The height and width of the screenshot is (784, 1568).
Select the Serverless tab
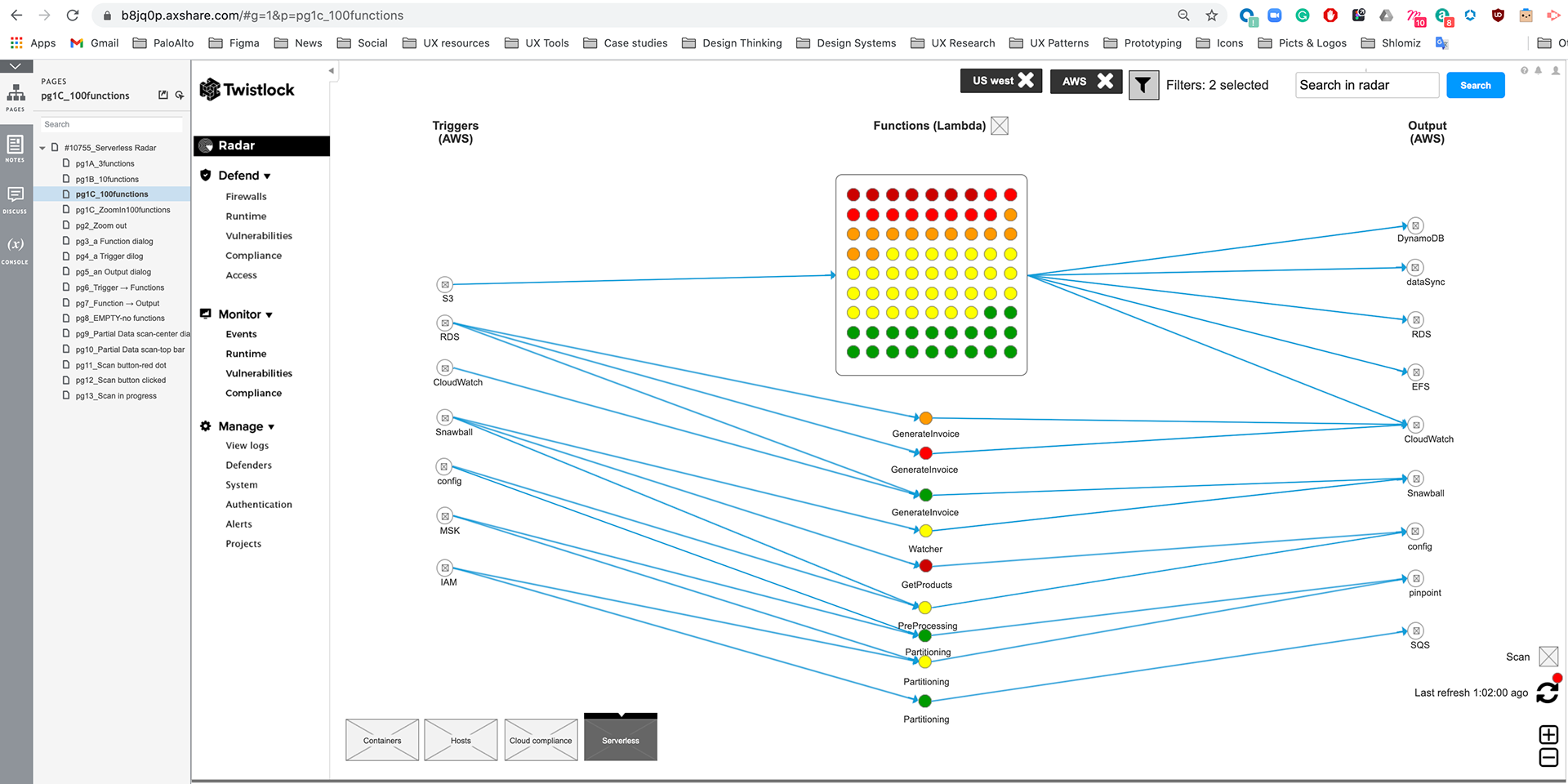(621, 738)
